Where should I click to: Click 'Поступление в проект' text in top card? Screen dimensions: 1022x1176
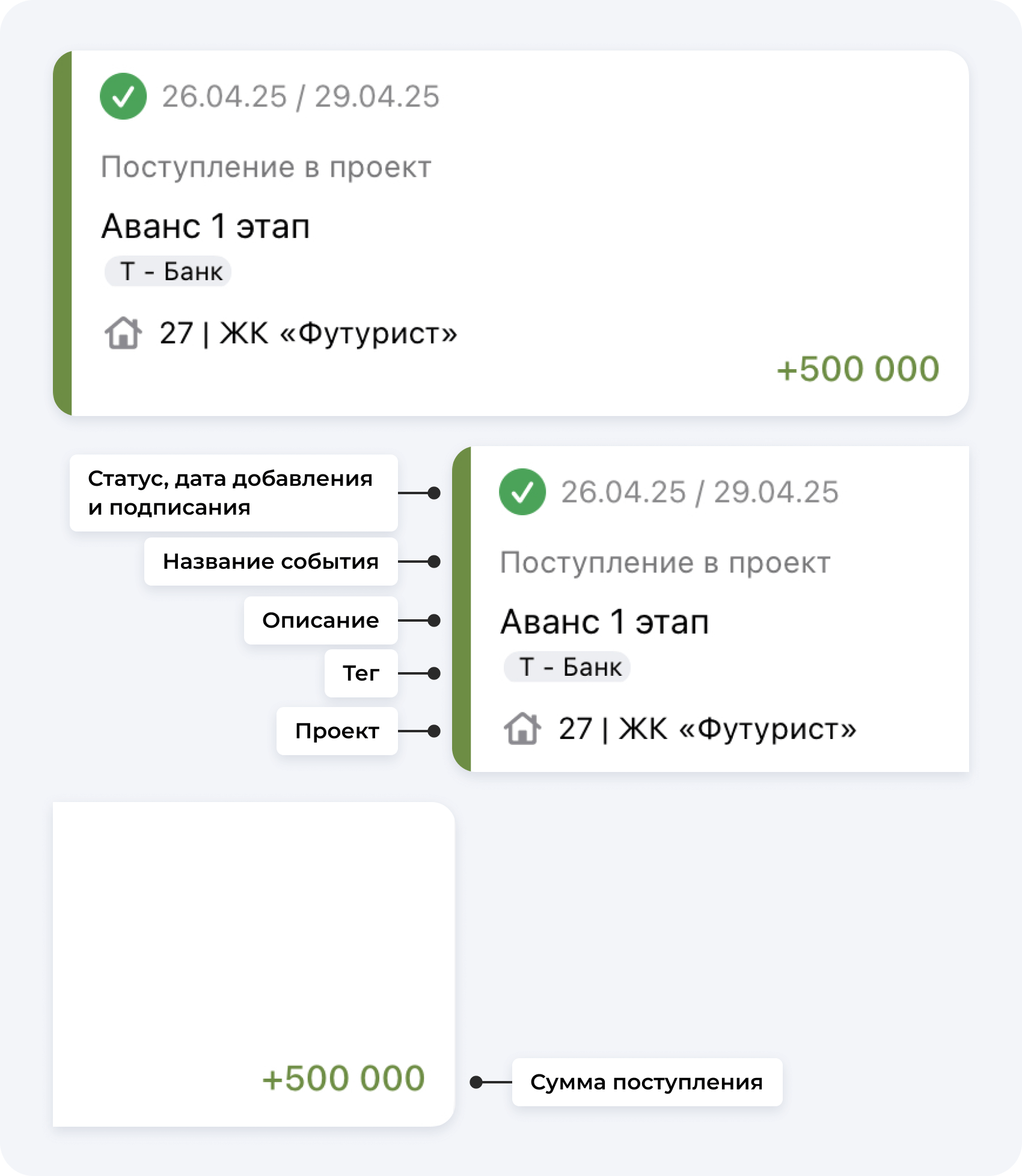[266, 167]
